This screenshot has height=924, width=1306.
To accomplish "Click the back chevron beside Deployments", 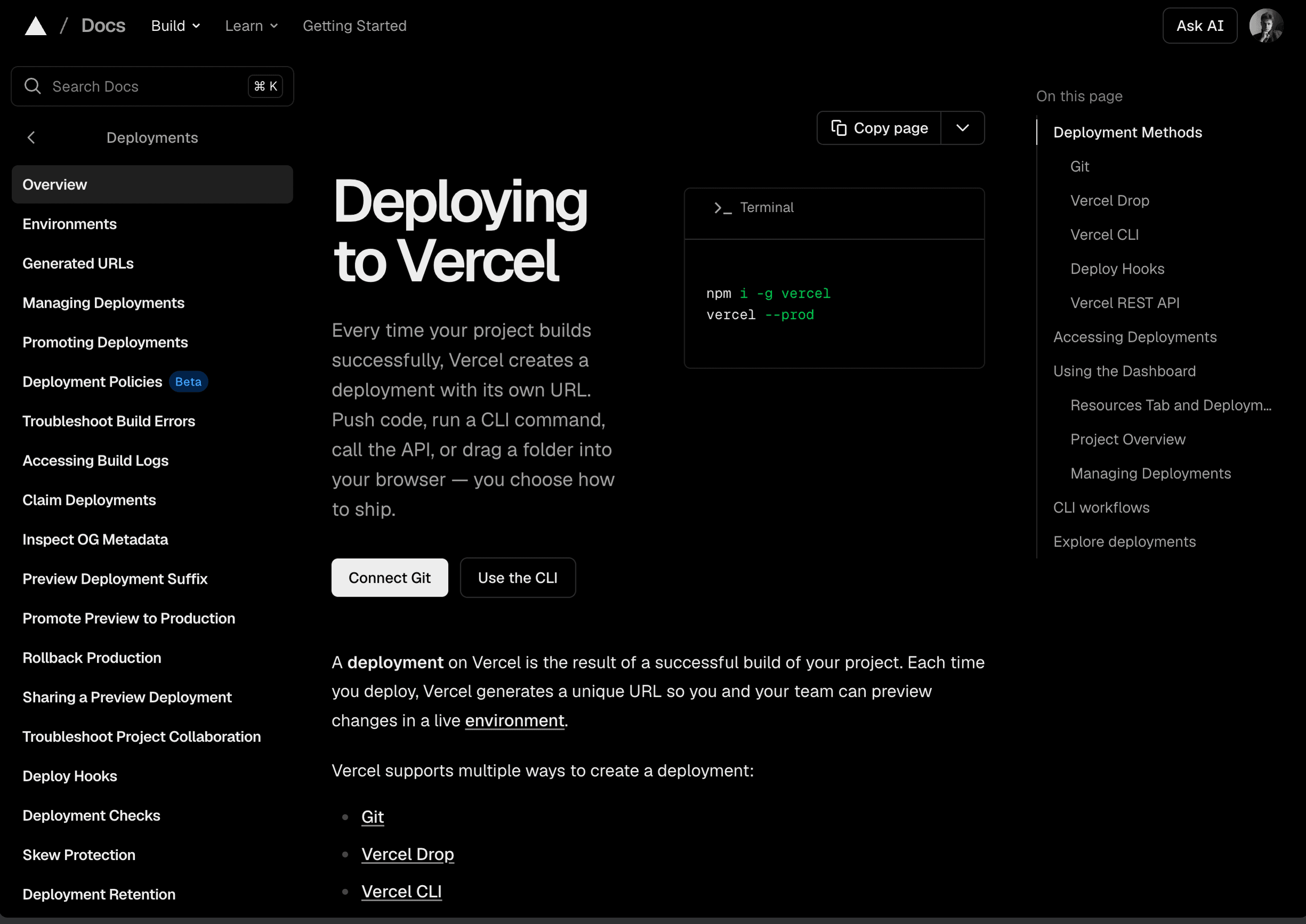I will (31, 138).
